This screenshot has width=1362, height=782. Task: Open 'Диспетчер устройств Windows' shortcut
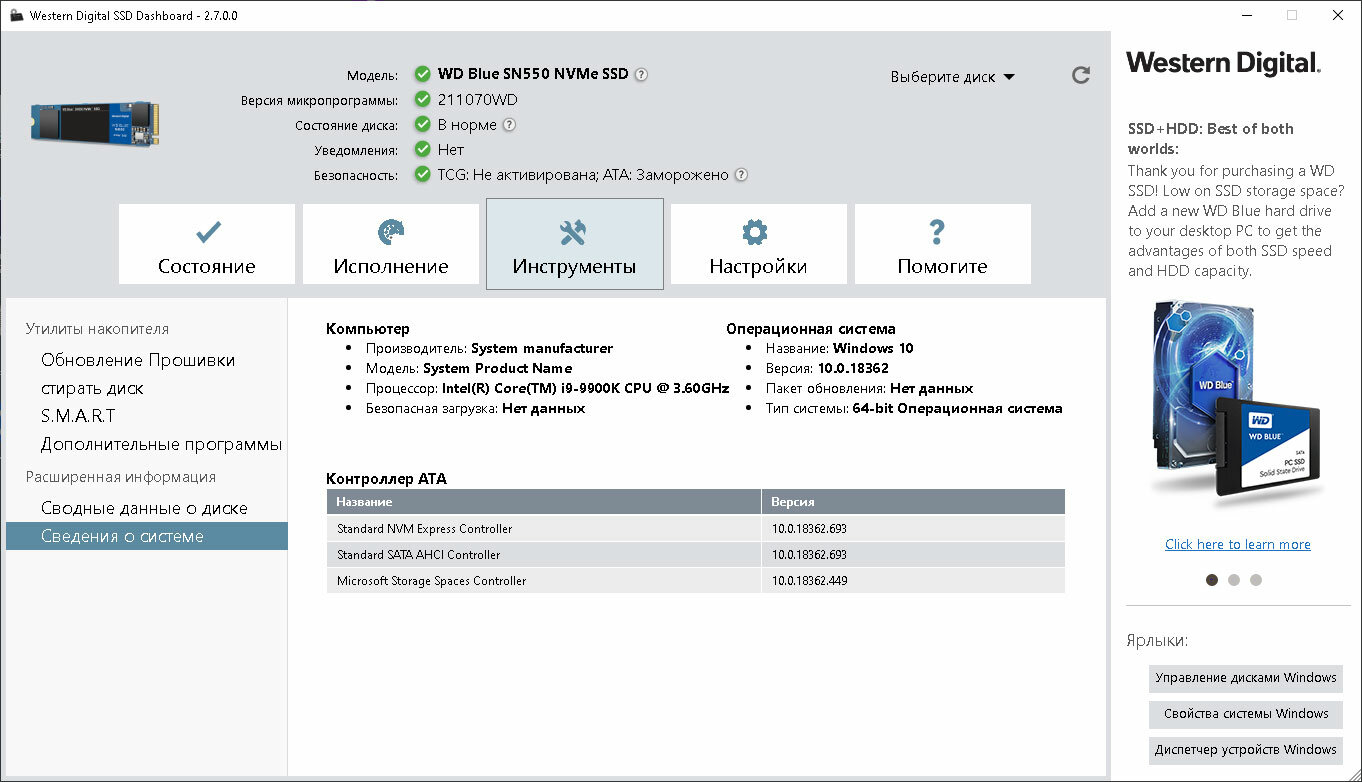tap(1245, 750)
